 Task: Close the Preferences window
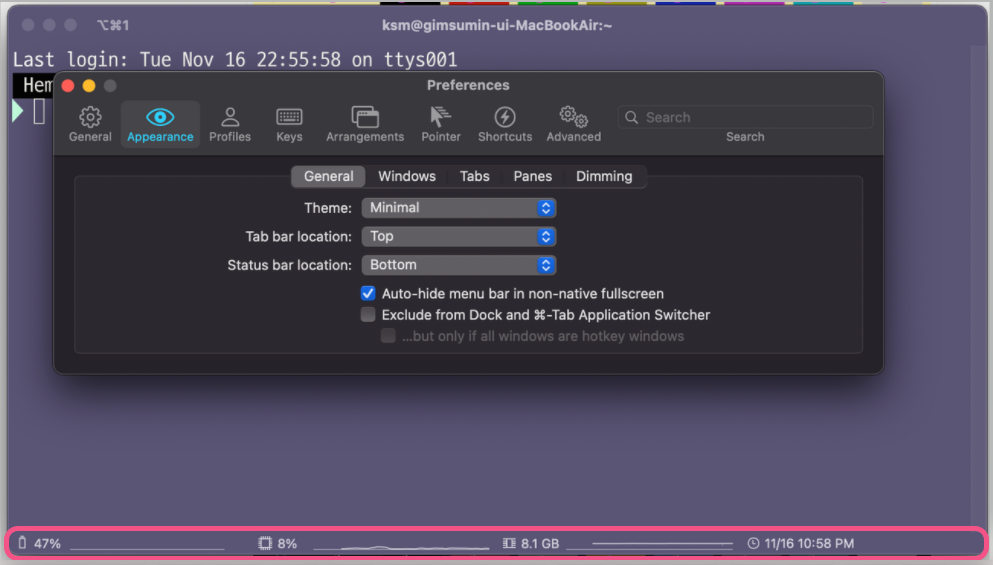68,86
